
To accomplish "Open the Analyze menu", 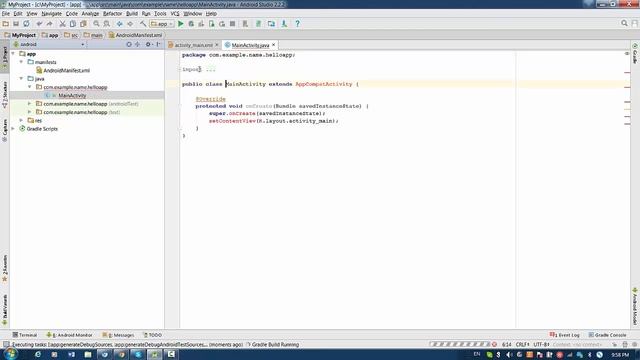I will 90,13.
